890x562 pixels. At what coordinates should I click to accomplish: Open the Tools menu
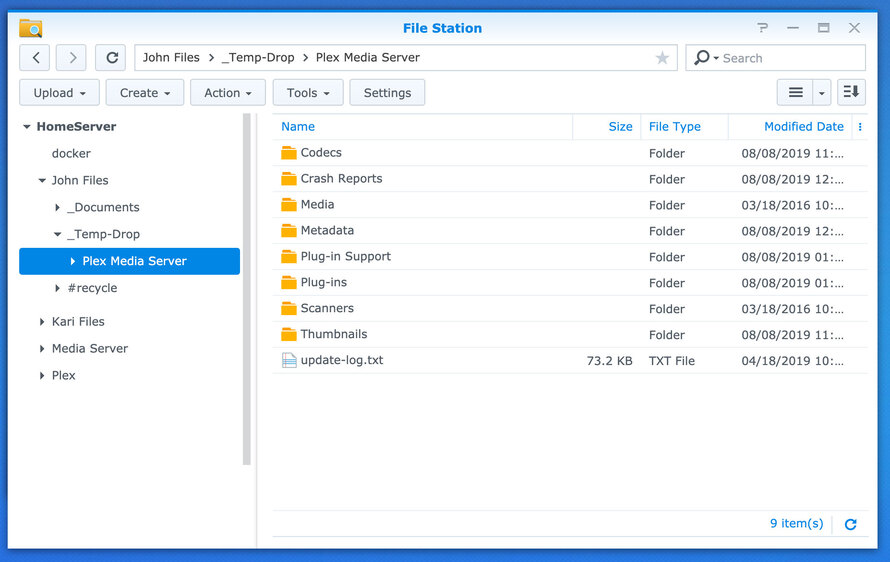308,93
